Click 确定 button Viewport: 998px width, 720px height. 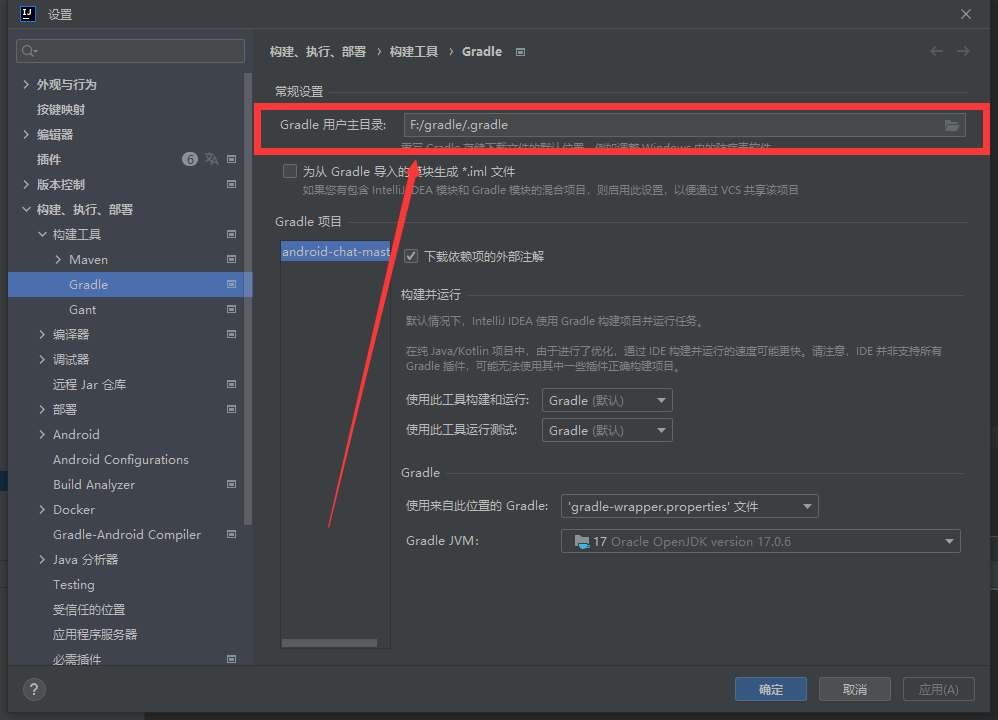[x=771, y=689]
